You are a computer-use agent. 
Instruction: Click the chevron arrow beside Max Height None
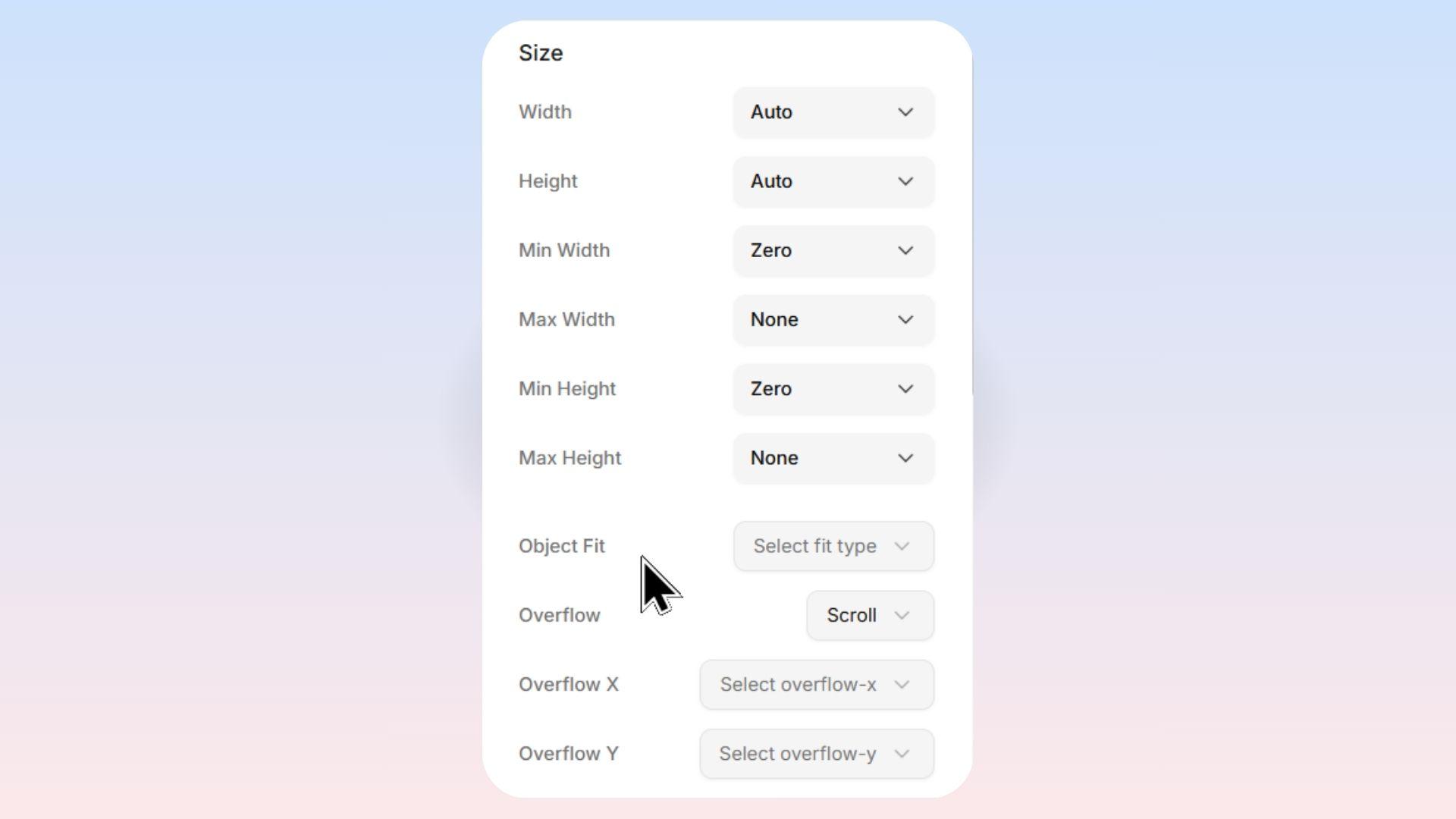coord(905,458)
